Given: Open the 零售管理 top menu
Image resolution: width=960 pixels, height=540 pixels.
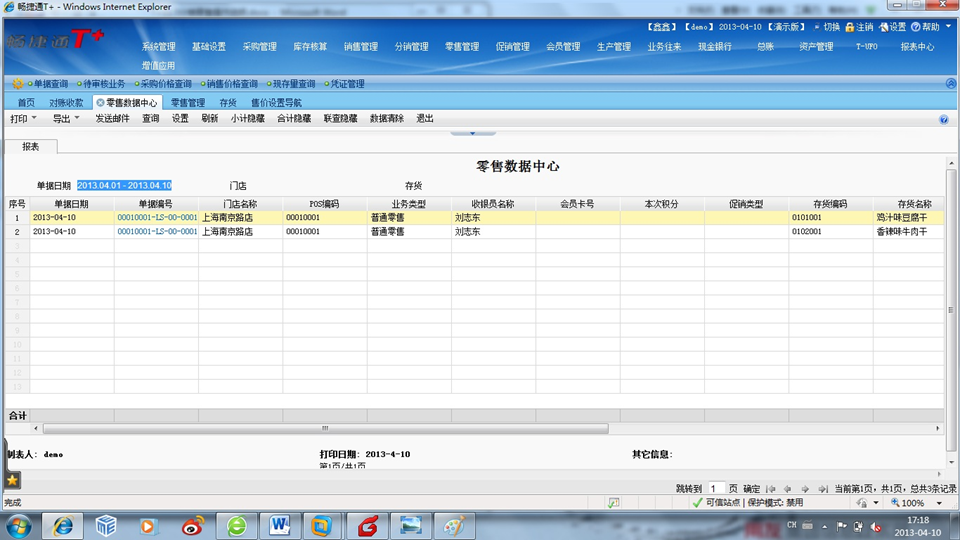Looking at the screenshot, I should coord(462,47).
